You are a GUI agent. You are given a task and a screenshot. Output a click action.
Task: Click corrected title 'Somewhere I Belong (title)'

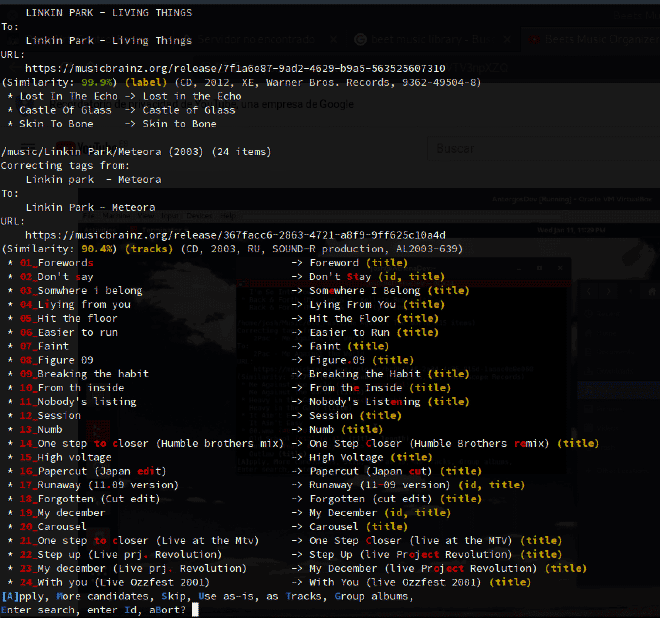389,290
